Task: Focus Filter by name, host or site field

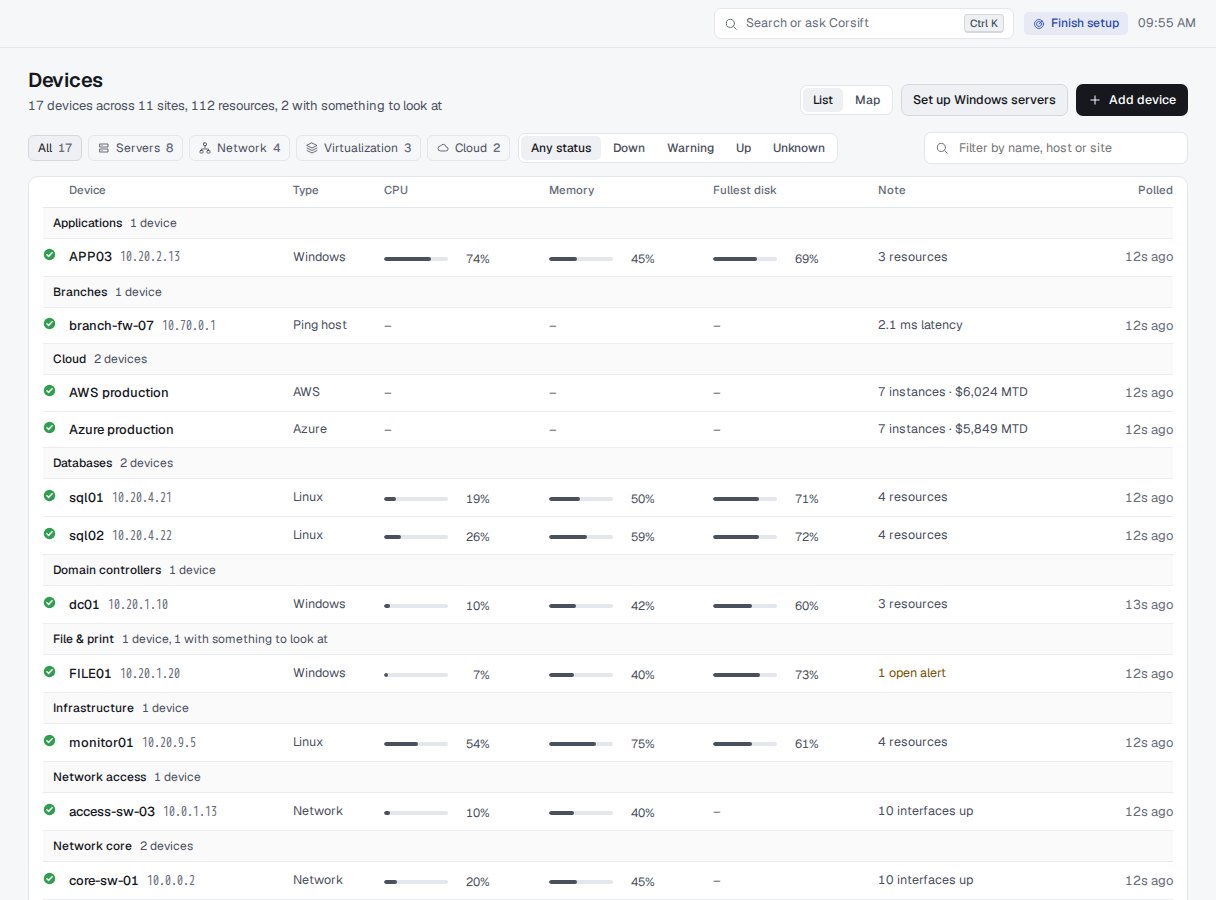Action: (x=1056, y=148)
